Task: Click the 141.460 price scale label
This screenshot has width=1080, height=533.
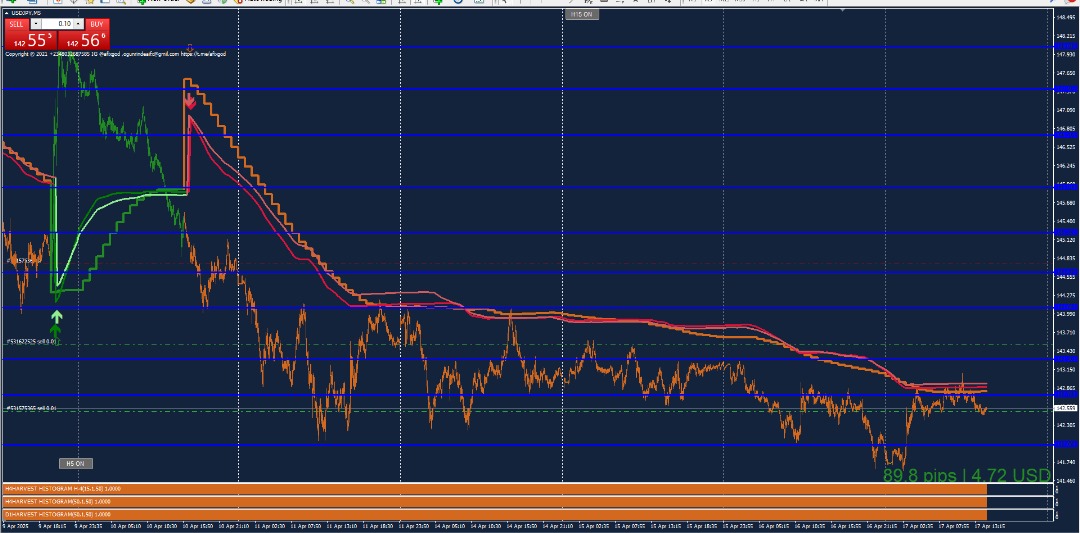Action: (x=1065, y=481)
